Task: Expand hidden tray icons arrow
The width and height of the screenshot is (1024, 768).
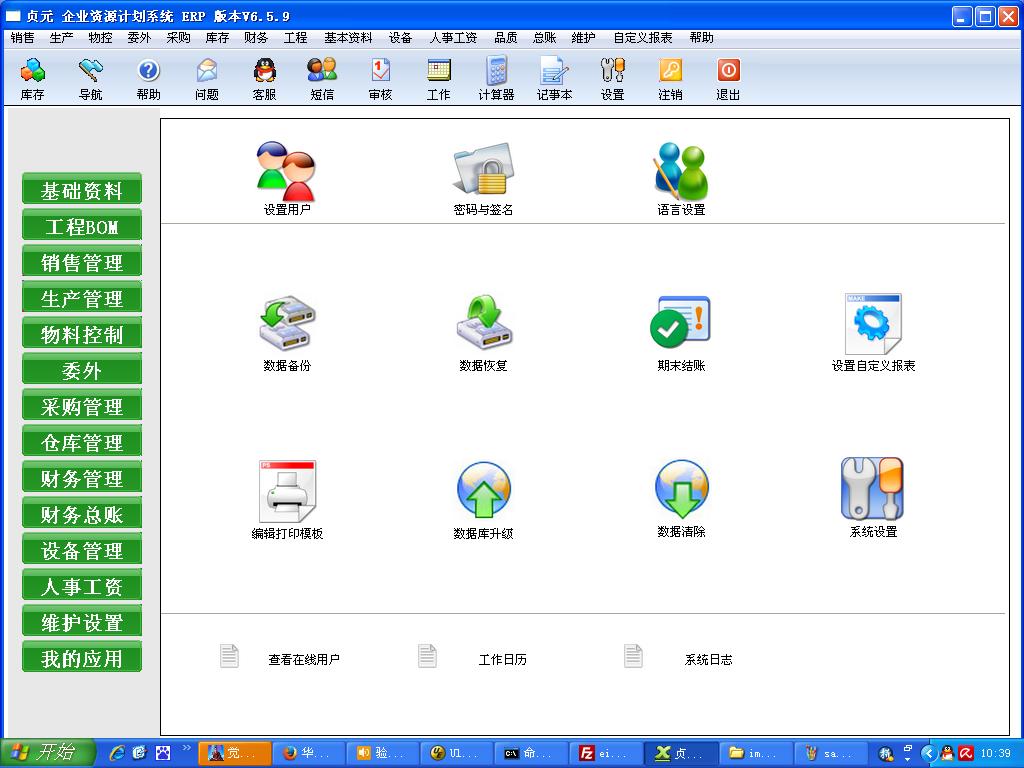Action: tap(928, 753)
